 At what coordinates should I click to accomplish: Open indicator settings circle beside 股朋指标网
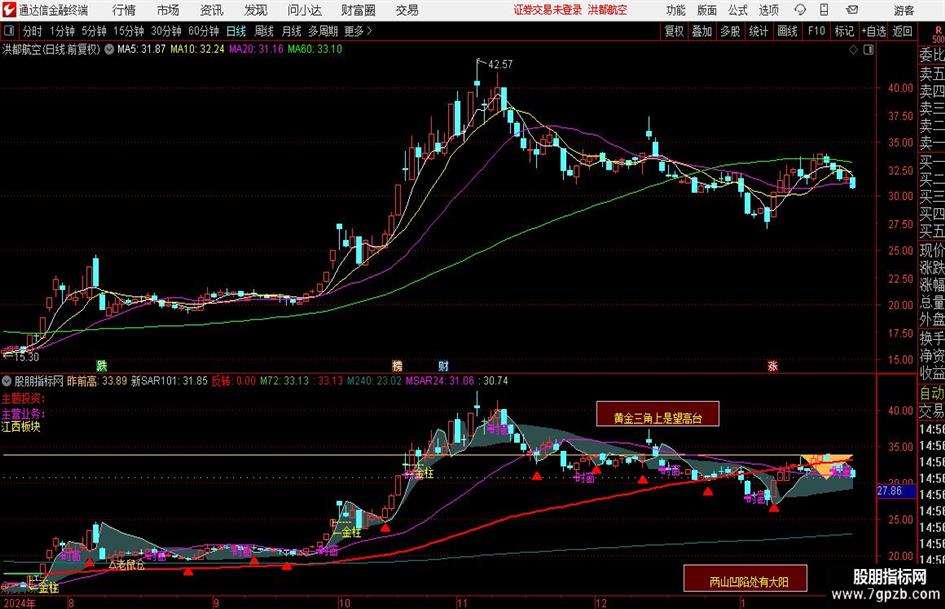coord(7,380)
